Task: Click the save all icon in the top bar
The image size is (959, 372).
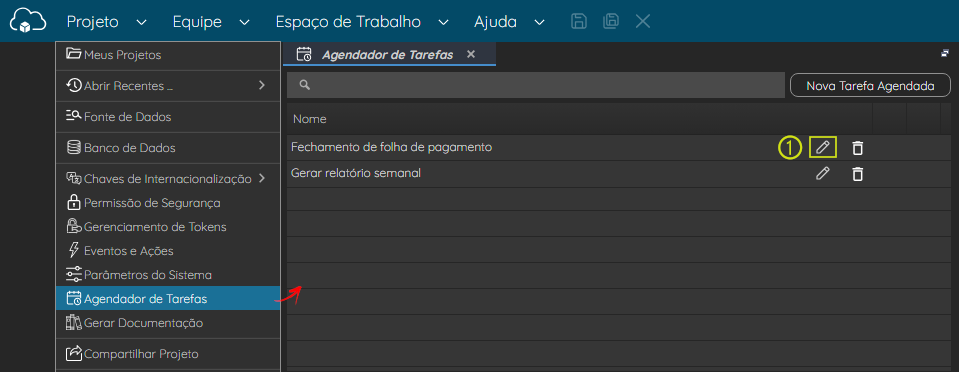Action: [610, 21]
